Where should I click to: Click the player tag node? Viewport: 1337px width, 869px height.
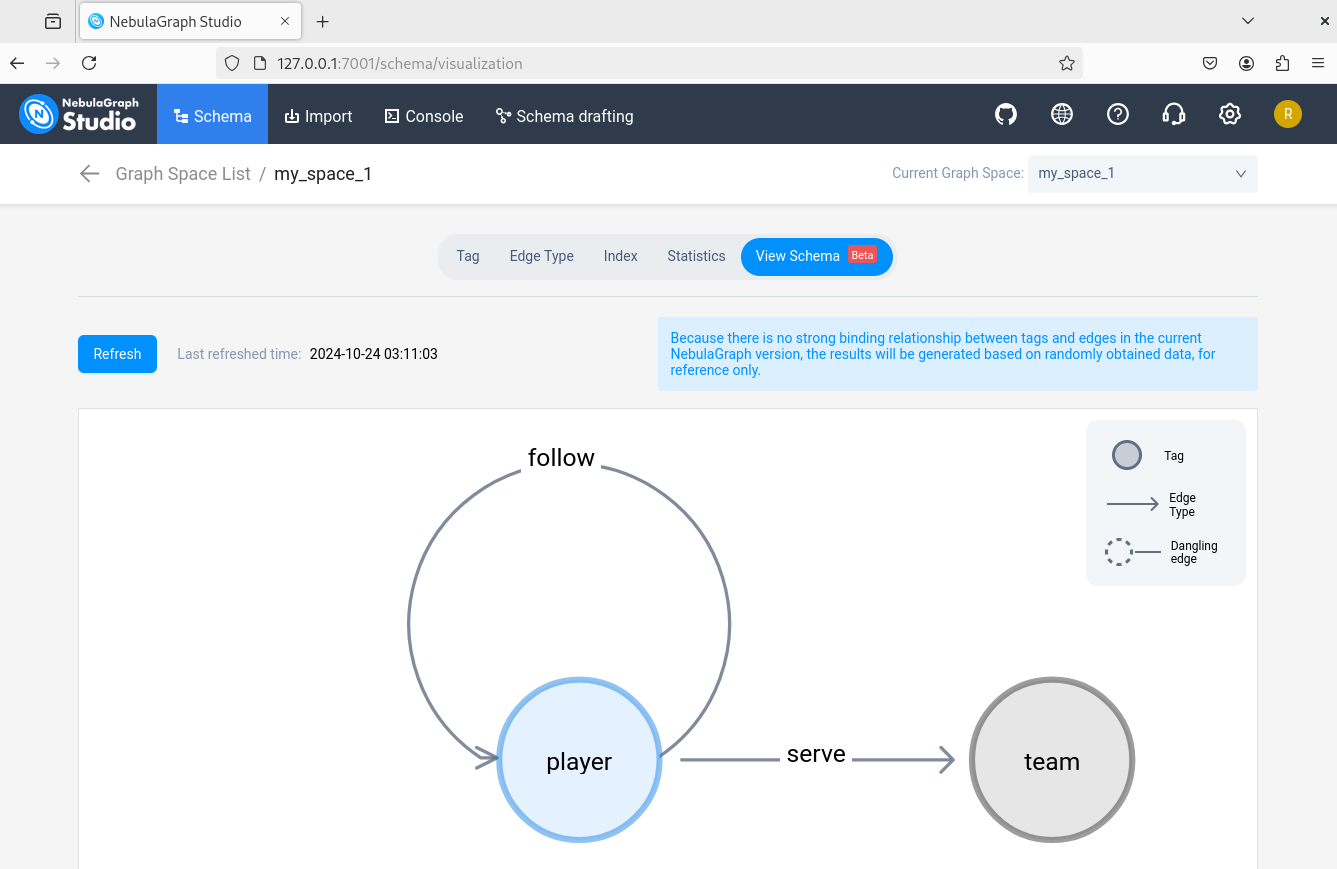[579, 761]
